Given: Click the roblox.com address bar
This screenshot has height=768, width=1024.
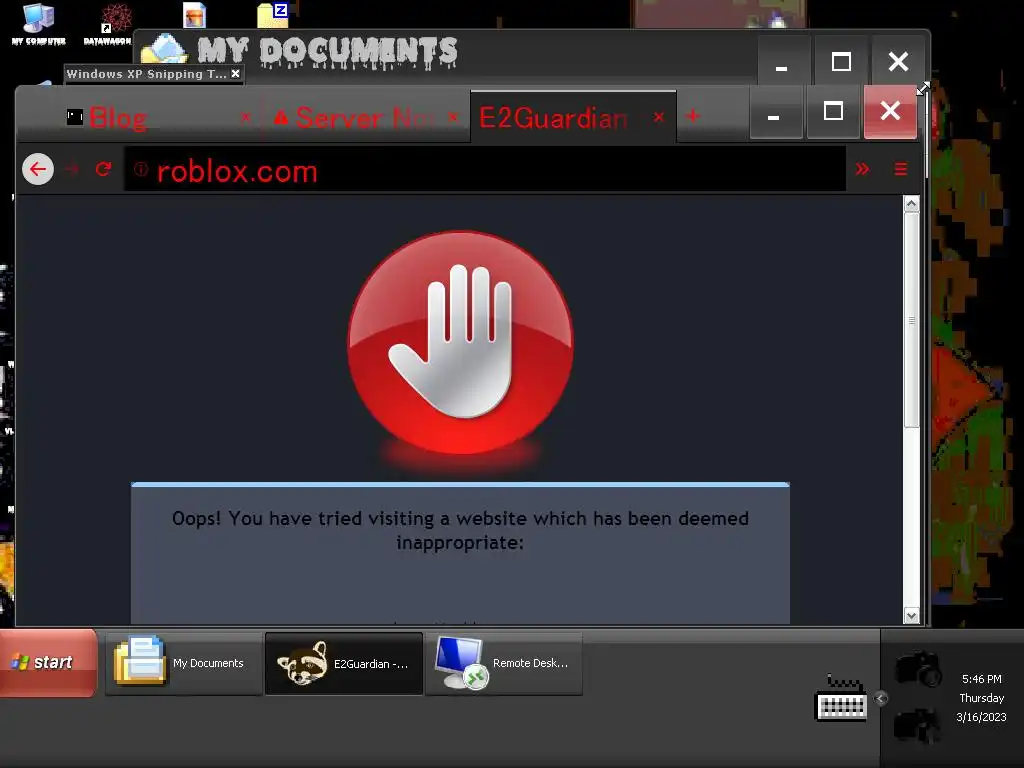Looking at the screenshot, I should click(x=485, y=170).
